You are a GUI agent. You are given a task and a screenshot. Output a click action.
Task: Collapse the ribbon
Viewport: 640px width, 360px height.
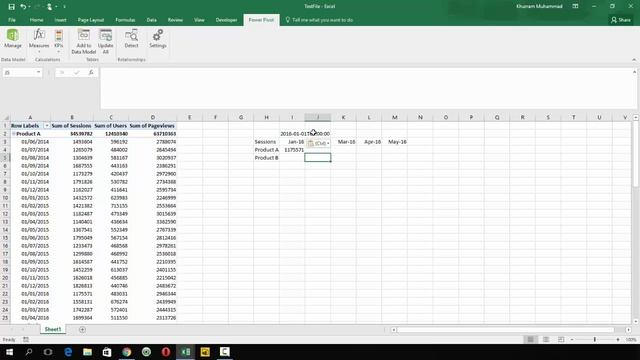(x=634, y=60)
